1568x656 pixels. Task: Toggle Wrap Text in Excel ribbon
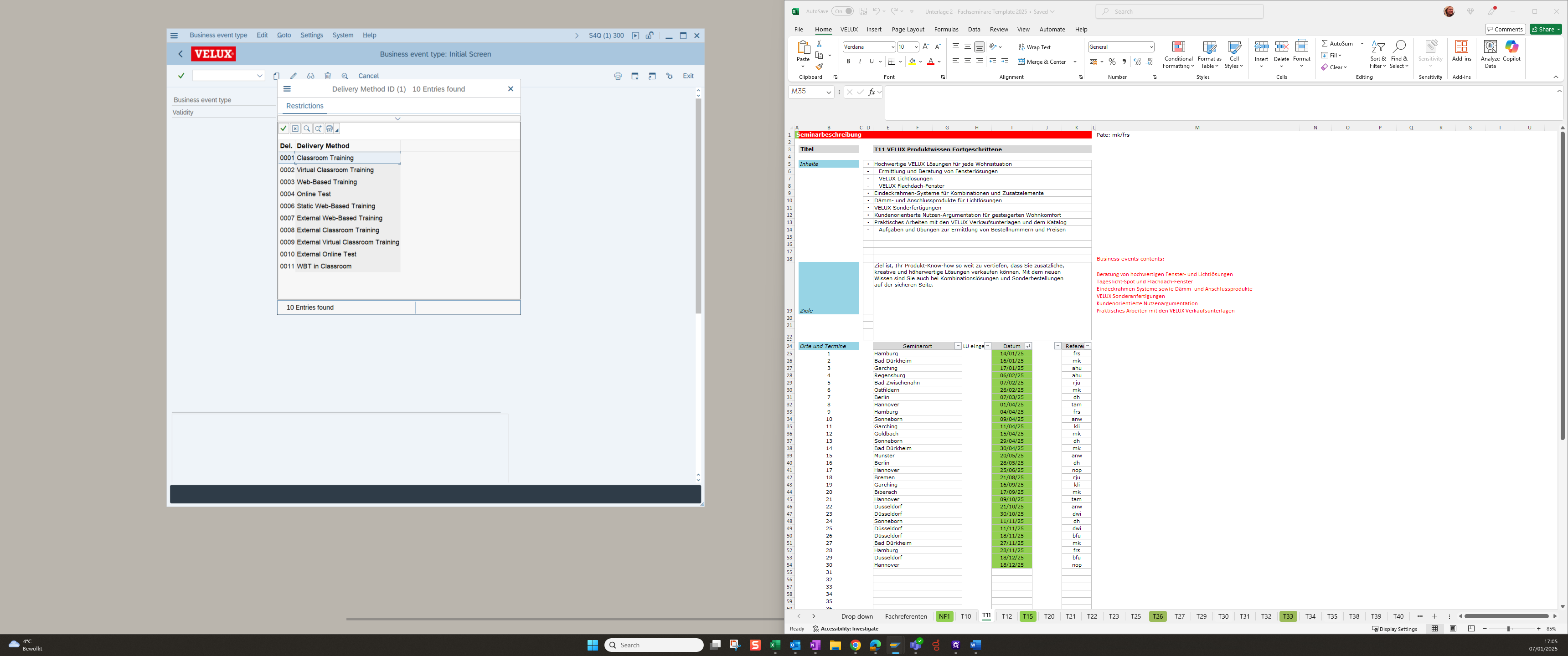click(1034, 47)
